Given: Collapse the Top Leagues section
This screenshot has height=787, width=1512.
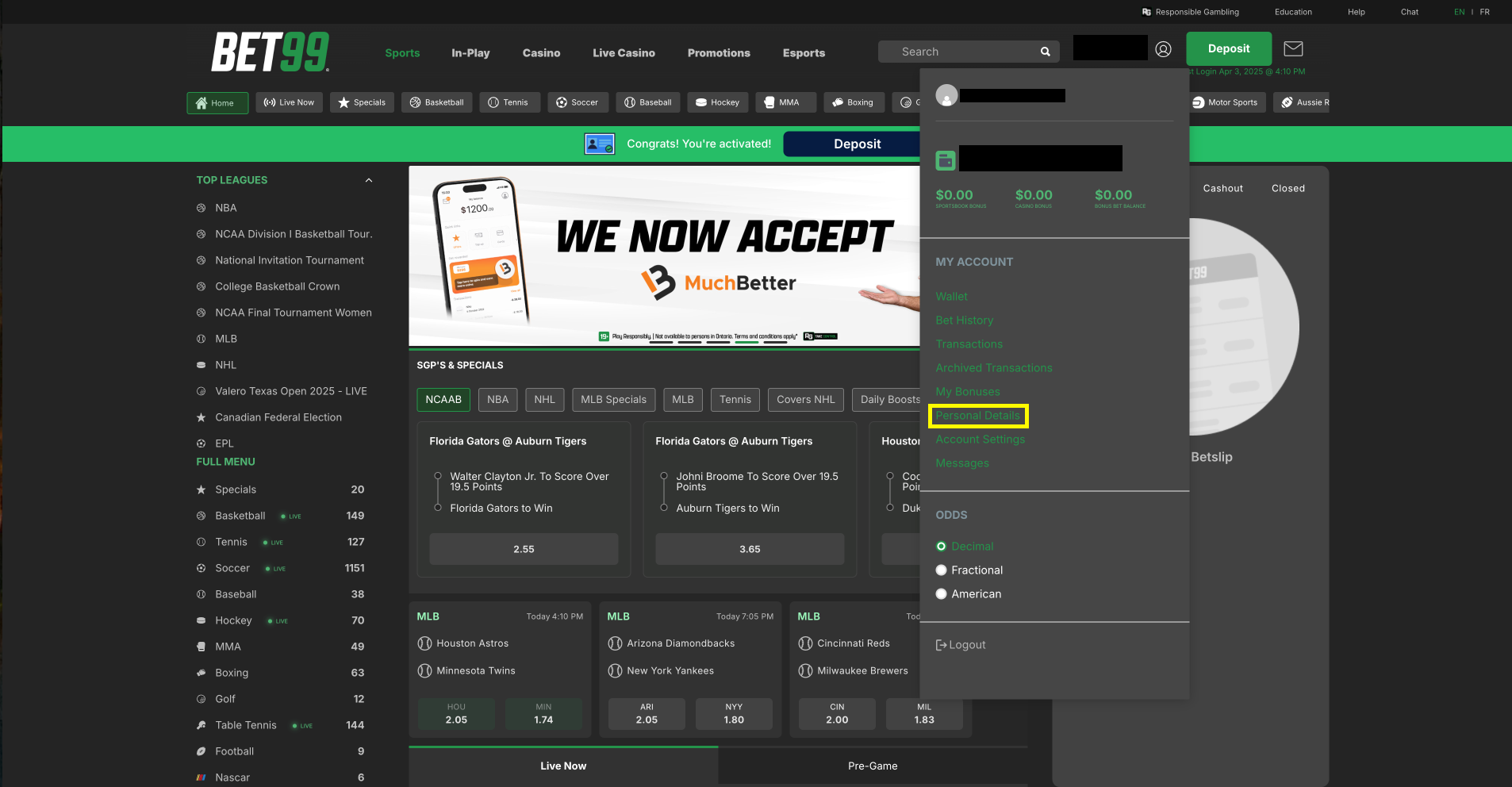Looking at the screenshot, I should 368,180.
